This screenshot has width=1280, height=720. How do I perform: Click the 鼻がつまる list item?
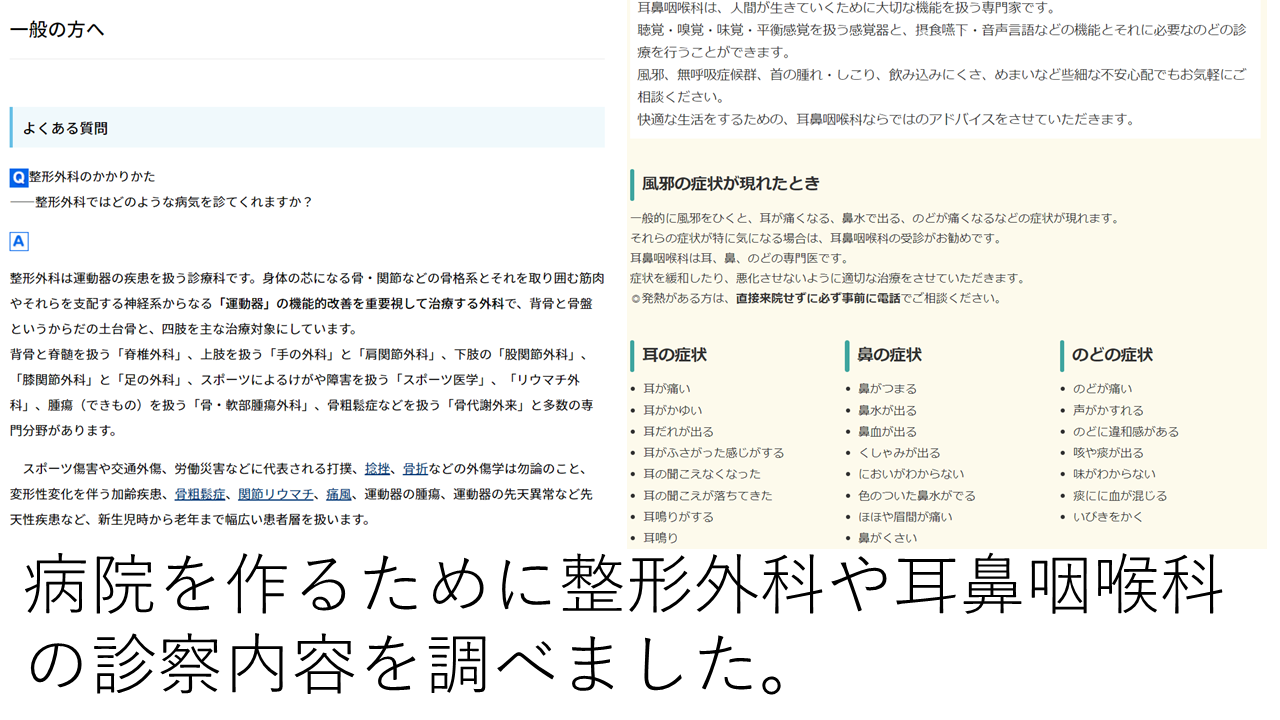887,389
